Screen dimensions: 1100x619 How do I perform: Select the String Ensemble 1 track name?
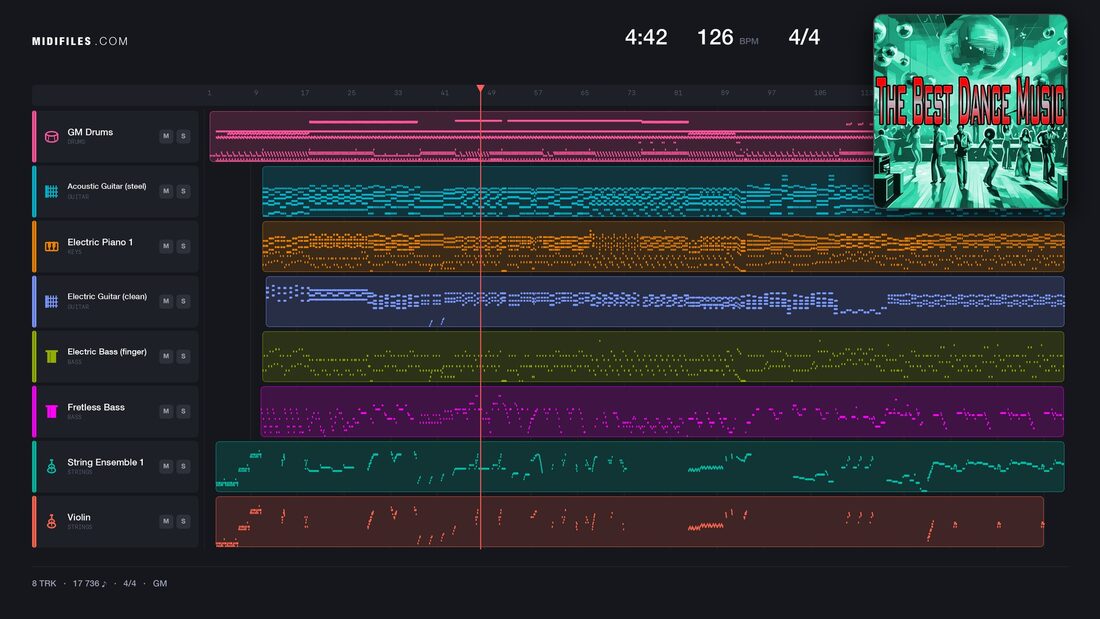105,462
